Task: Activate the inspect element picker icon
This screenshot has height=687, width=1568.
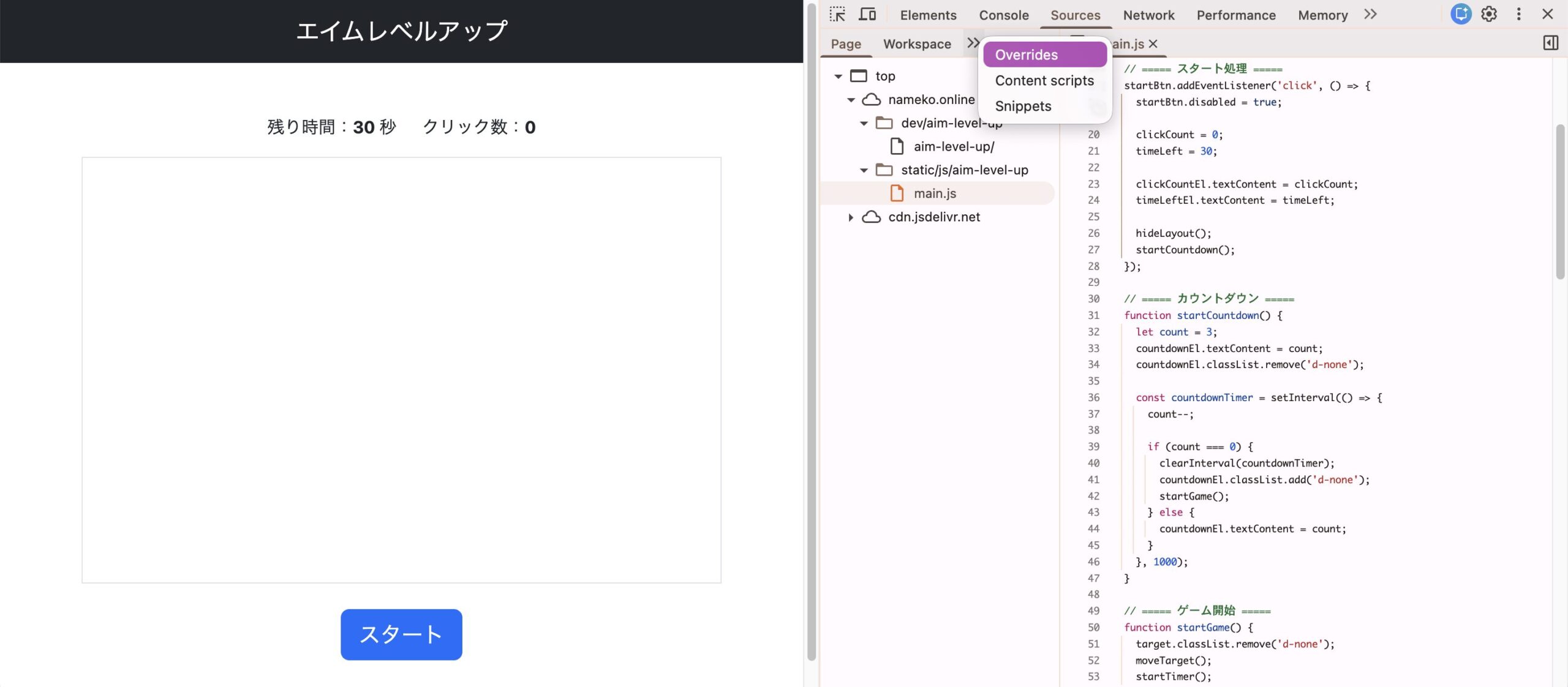Action: pos(837,14)
